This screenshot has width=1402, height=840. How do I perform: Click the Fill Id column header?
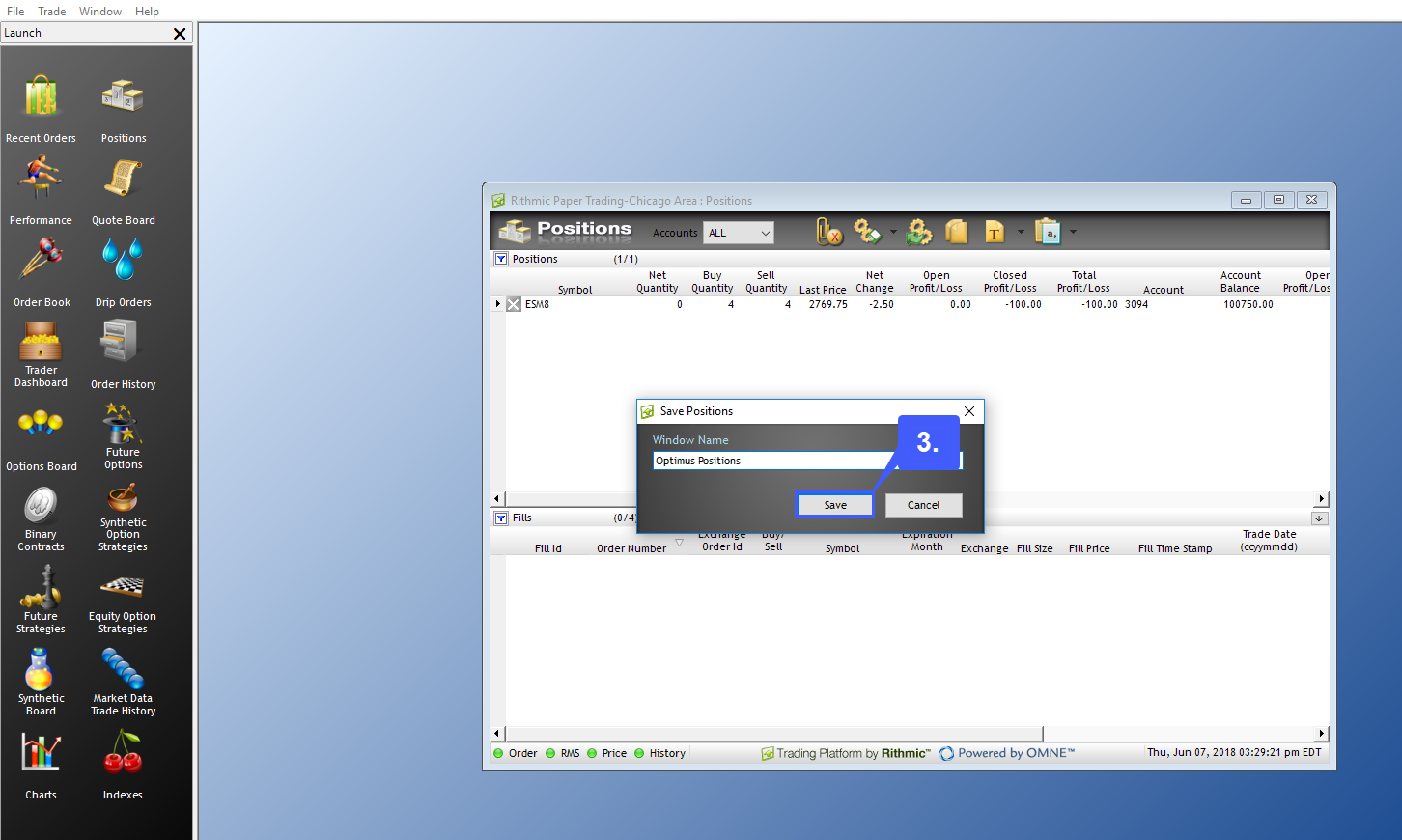tap(548, 548)
